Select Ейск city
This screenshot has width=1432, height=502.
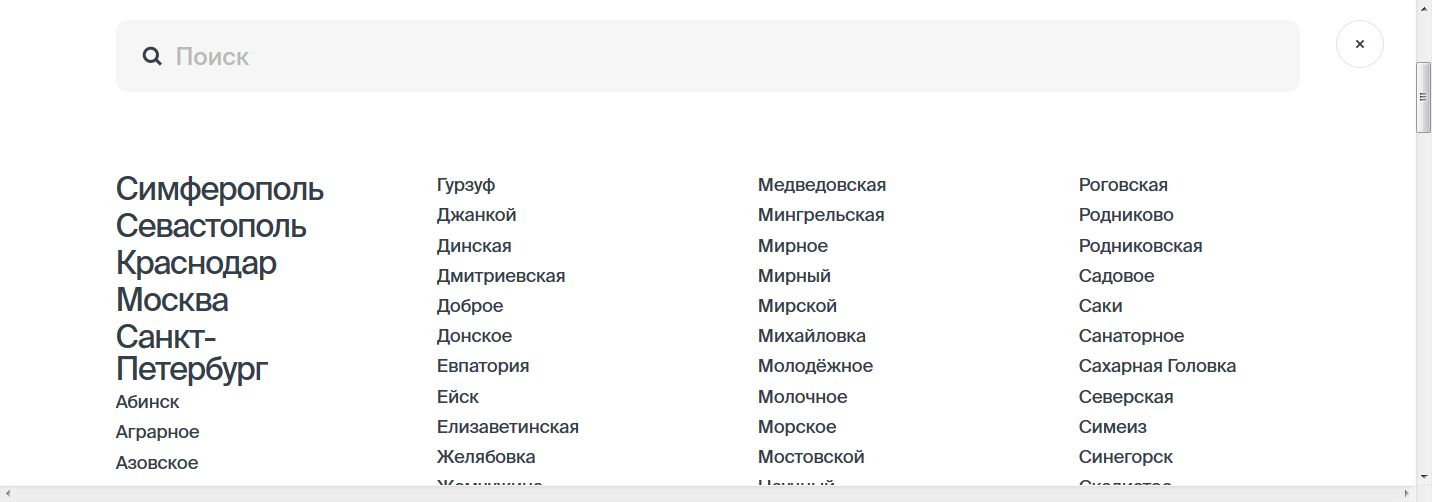(x=458, y=397)
